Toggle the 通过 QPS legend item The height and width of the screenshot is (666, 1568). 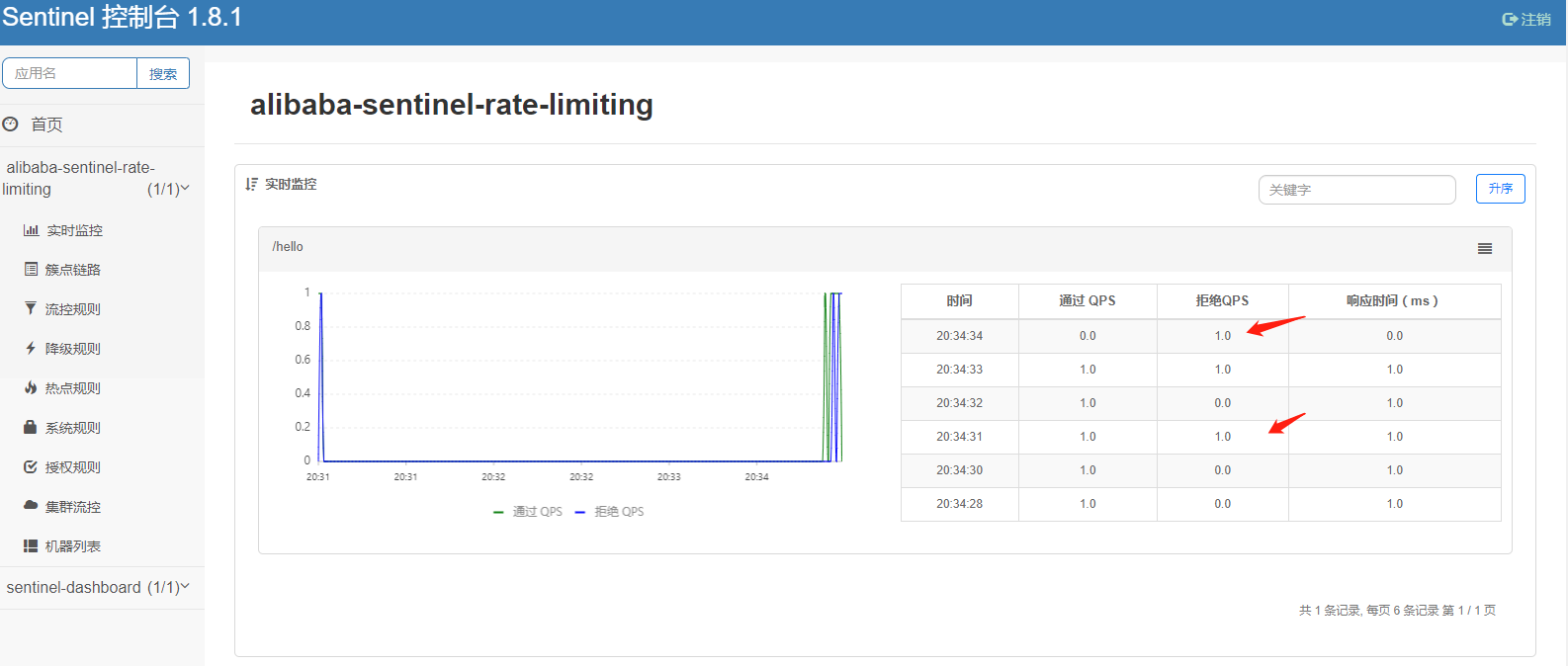pyautogui.click(x=528, y=512)
